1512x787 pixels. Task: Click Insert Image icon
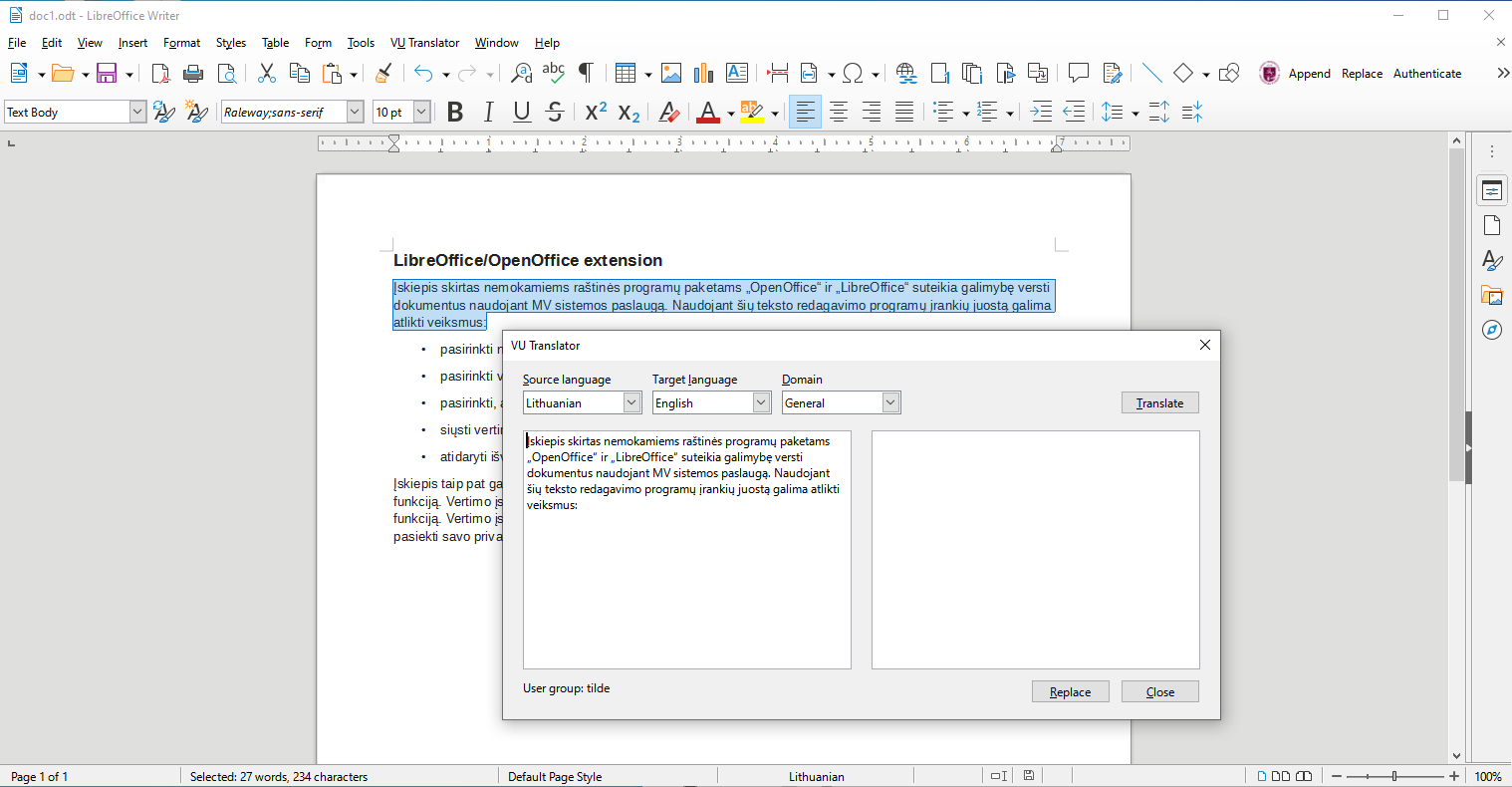point(671,73)
